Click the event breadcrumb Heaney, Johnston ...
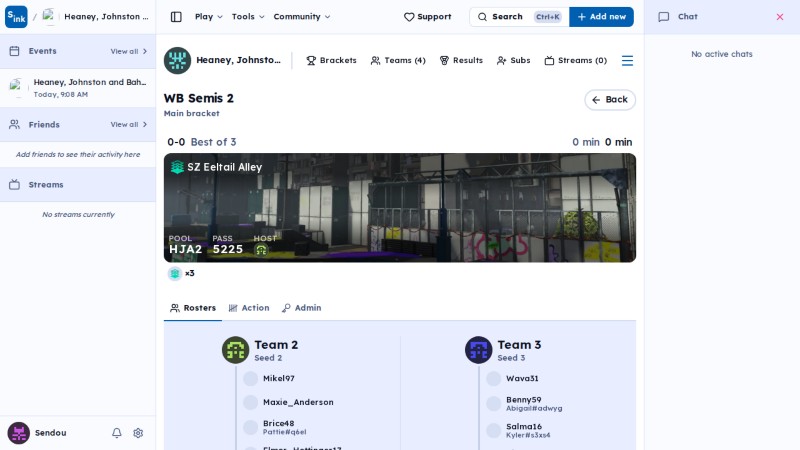Image resolution: width=800 pixels, height=450 pixels. (106, 17)
